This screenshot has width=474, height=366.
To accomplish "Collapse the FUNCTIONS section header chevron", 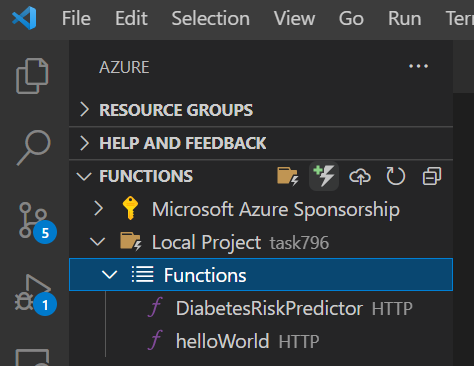I will pyautogui.click(x=84, y=176).
